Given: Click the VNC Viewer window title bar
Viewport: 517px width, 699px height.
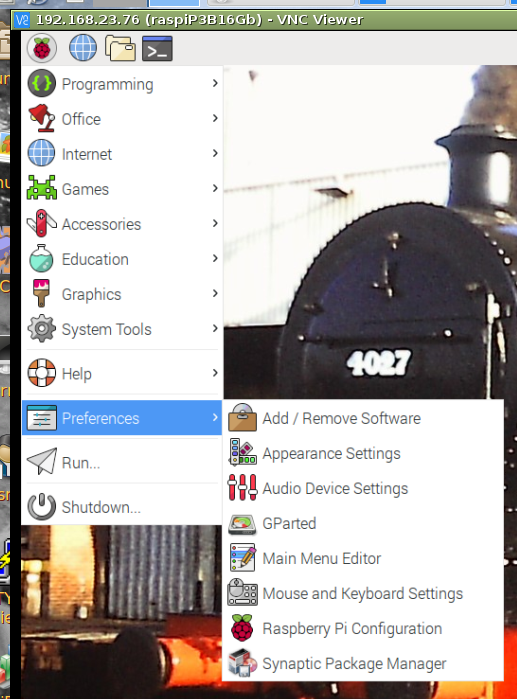Looking at the screenshot, I should coord(264,20).
